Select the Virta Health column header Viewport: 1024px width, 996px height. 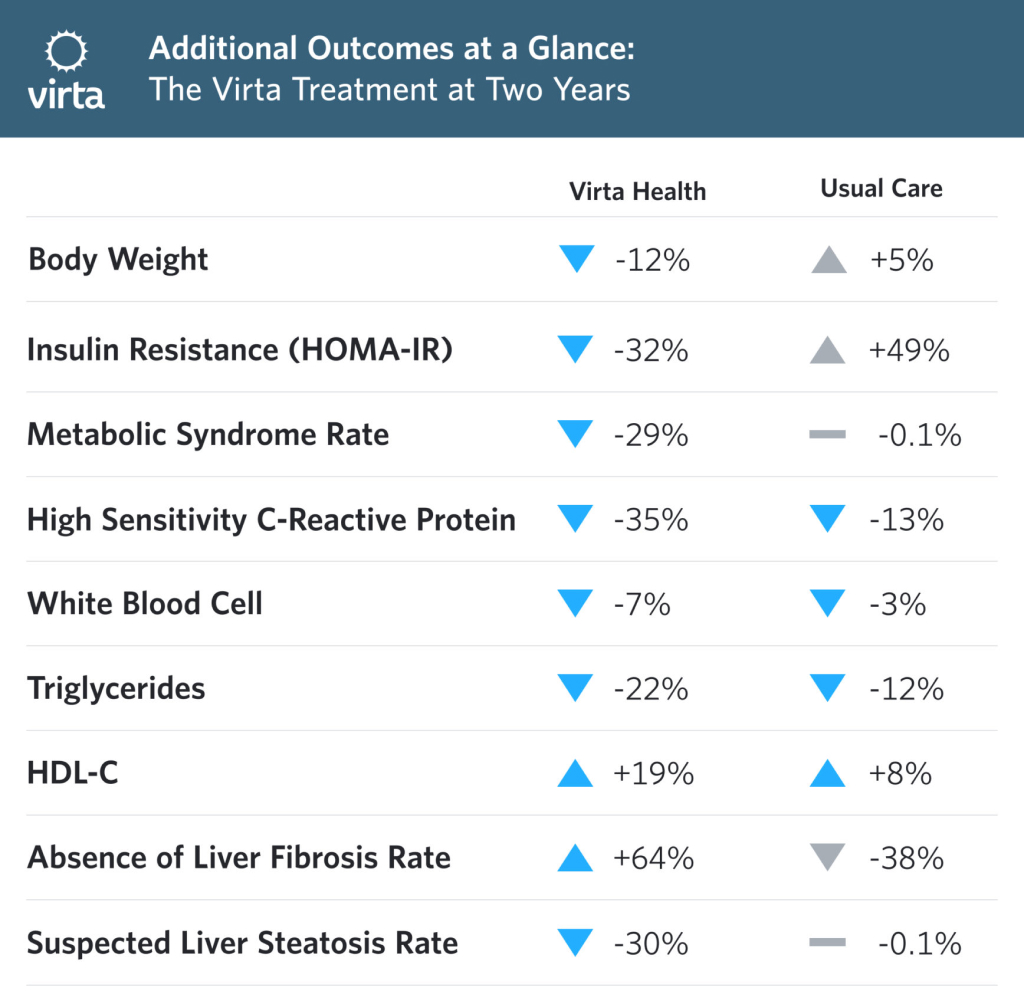(637, 191)
